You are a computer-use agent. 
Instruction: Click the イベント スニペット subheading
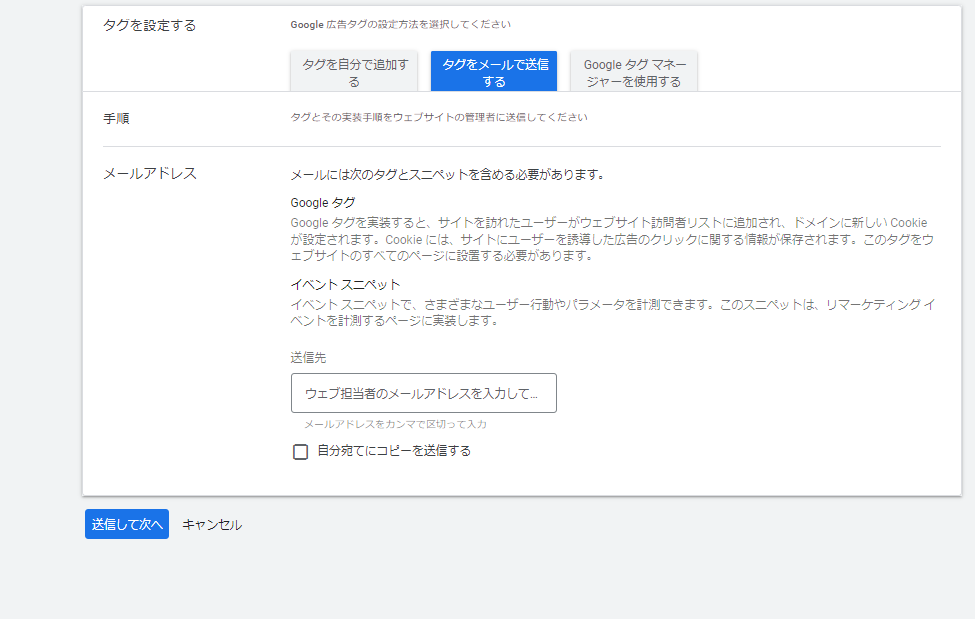click(x=345, y=284)
